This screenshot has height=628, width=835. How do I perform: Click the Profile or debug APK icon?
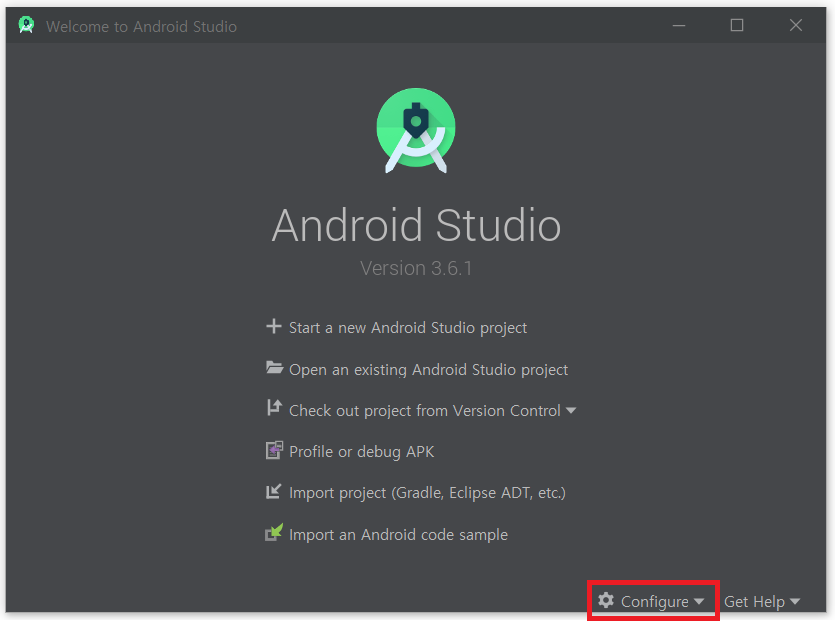[274, 451]
